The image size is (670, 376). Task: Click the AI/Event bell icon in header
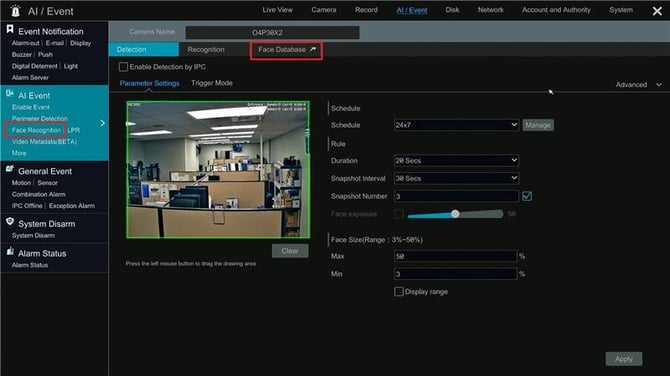point(16,11)
